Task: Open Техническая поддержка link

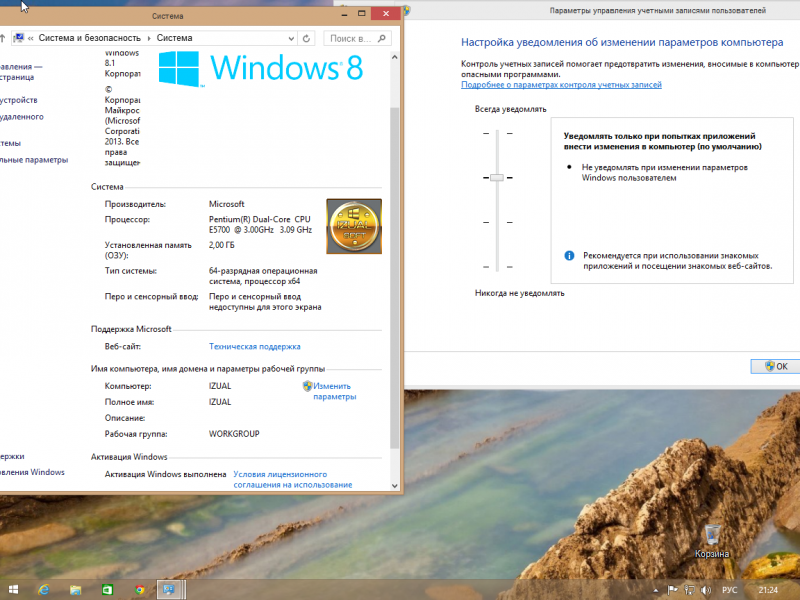Action: (255, 346)
